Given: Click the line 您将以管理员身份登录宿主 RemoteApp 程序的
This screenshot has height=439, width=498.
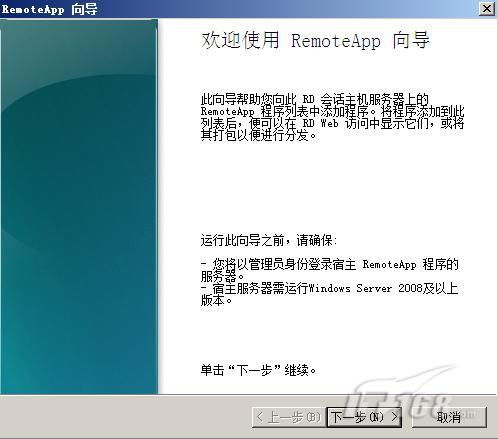Looking at the screenshot, I should pyautogui.click(x=330, y=264).
